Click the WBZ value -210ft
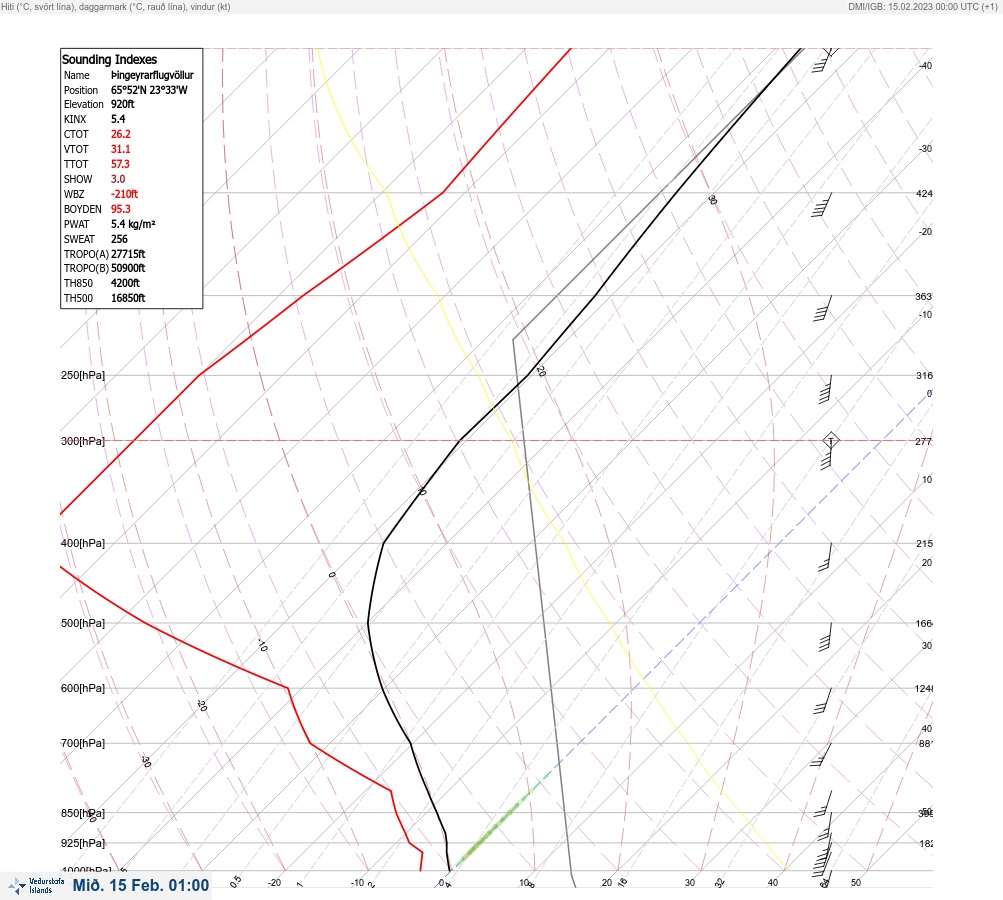The width and height of the screenshot is (1003, 900). pyautogui.click(x=124, y=194)
